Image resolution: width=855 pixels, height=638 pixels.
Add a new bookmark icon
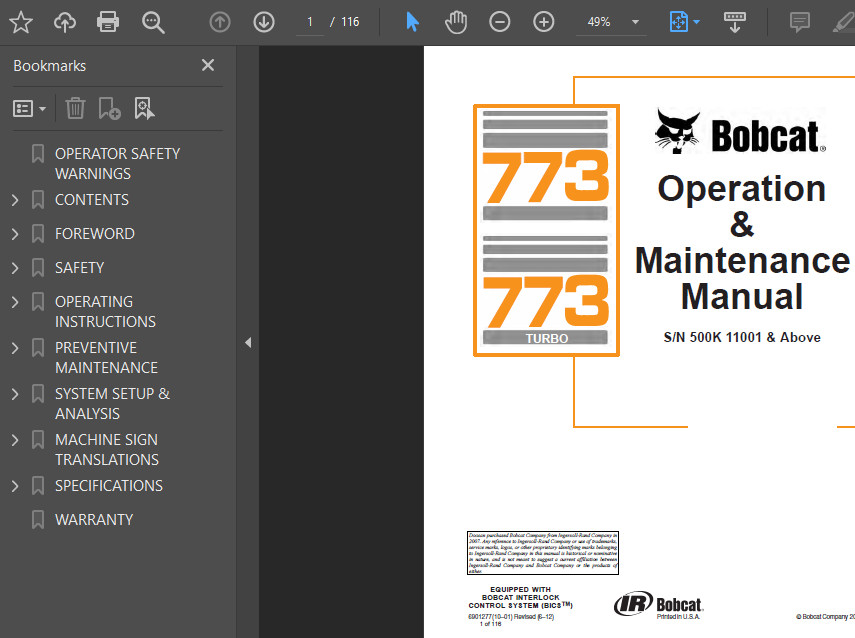(109, 108)
